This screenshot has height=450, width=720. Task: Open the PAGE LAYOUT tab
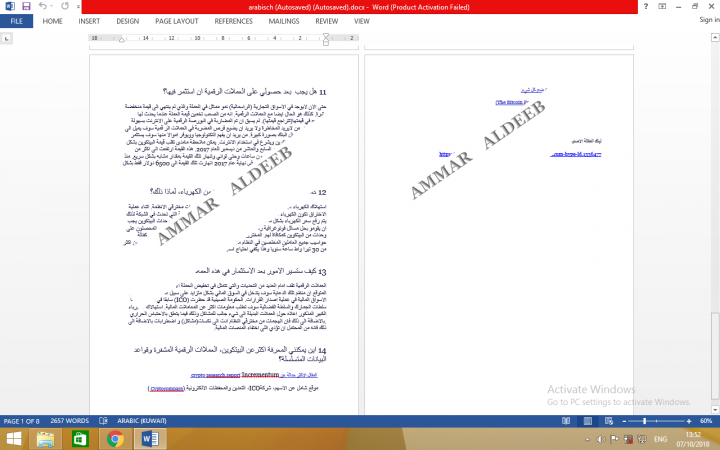tap(177, 21)
